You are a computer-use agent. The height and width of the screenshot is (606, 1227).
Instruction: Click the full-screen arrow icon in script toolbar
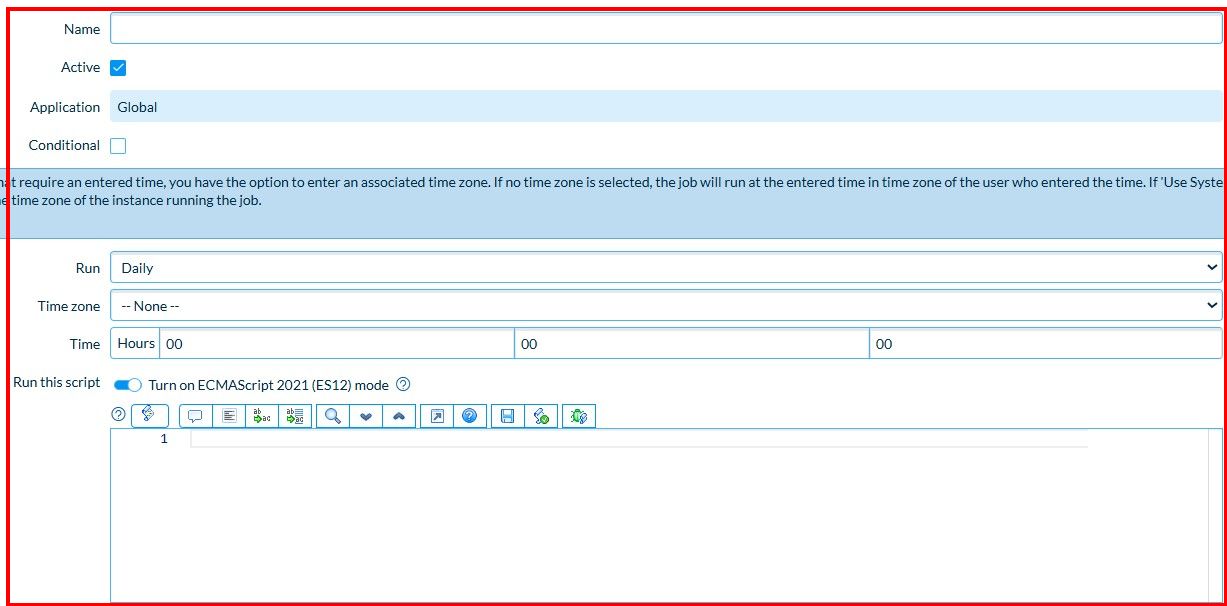[437, 416]
